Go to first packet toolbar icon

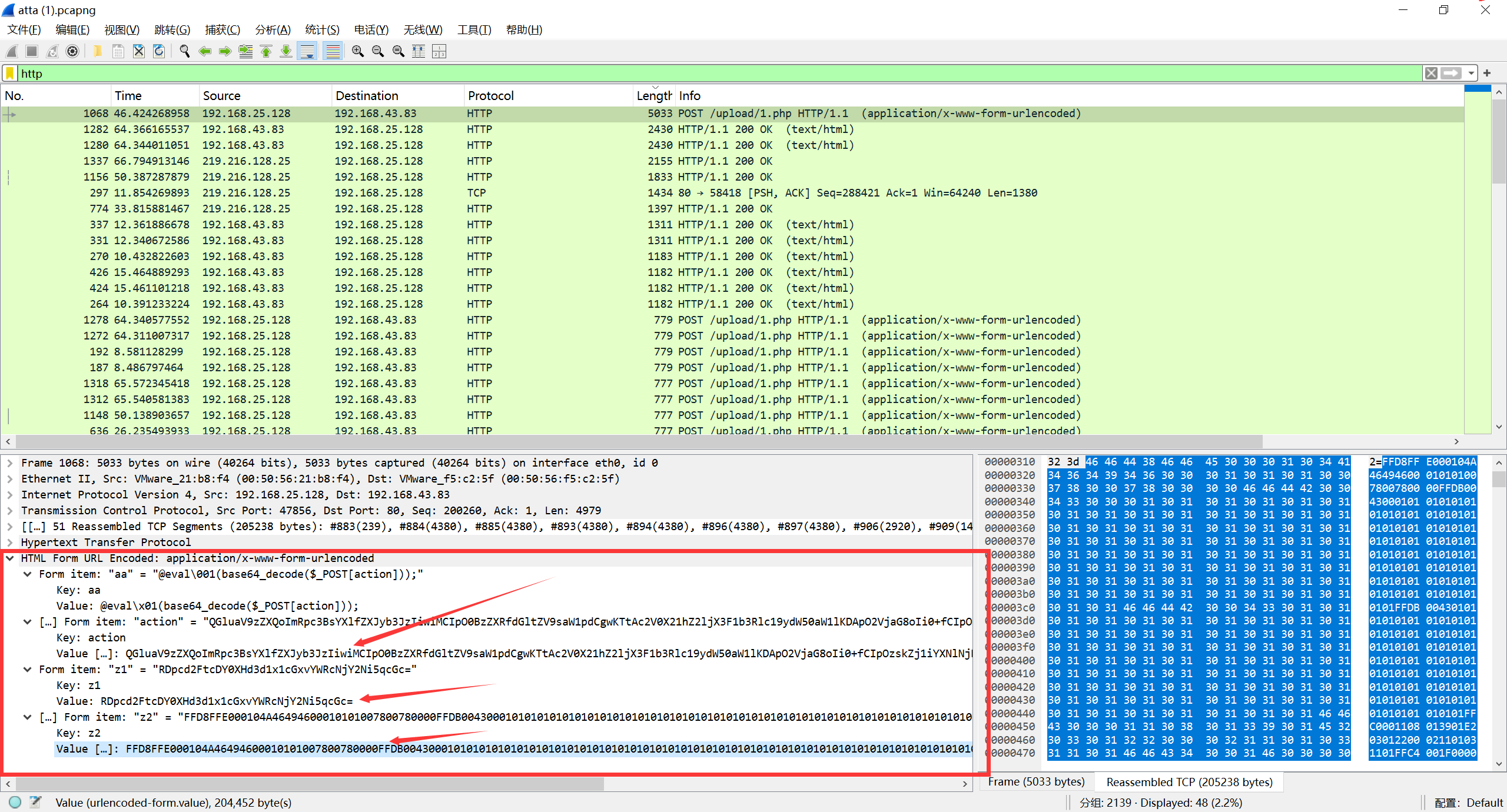coord(266,52)
